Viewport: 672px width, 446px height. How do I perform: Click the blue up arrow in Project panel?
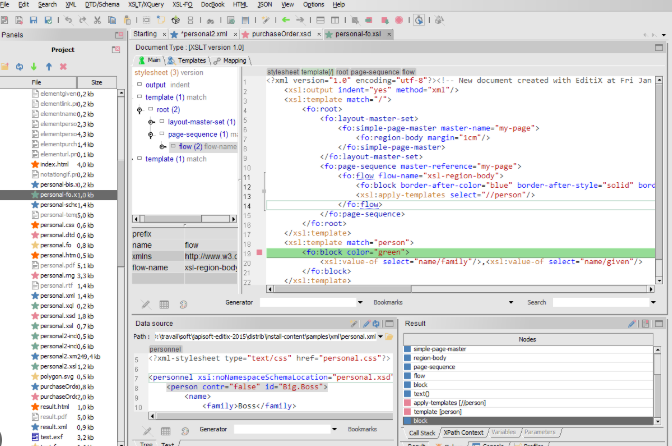pos(49,66)
